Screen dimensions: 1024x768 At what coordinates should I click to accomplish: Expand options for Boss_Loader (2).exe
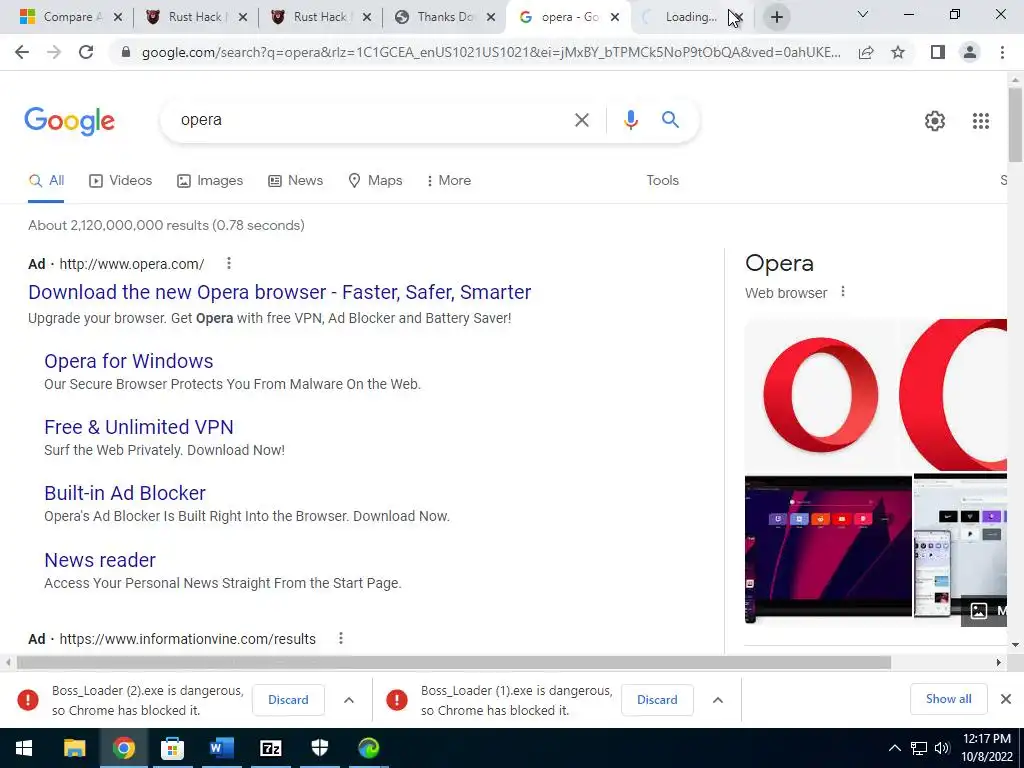(x=349, y=700)
